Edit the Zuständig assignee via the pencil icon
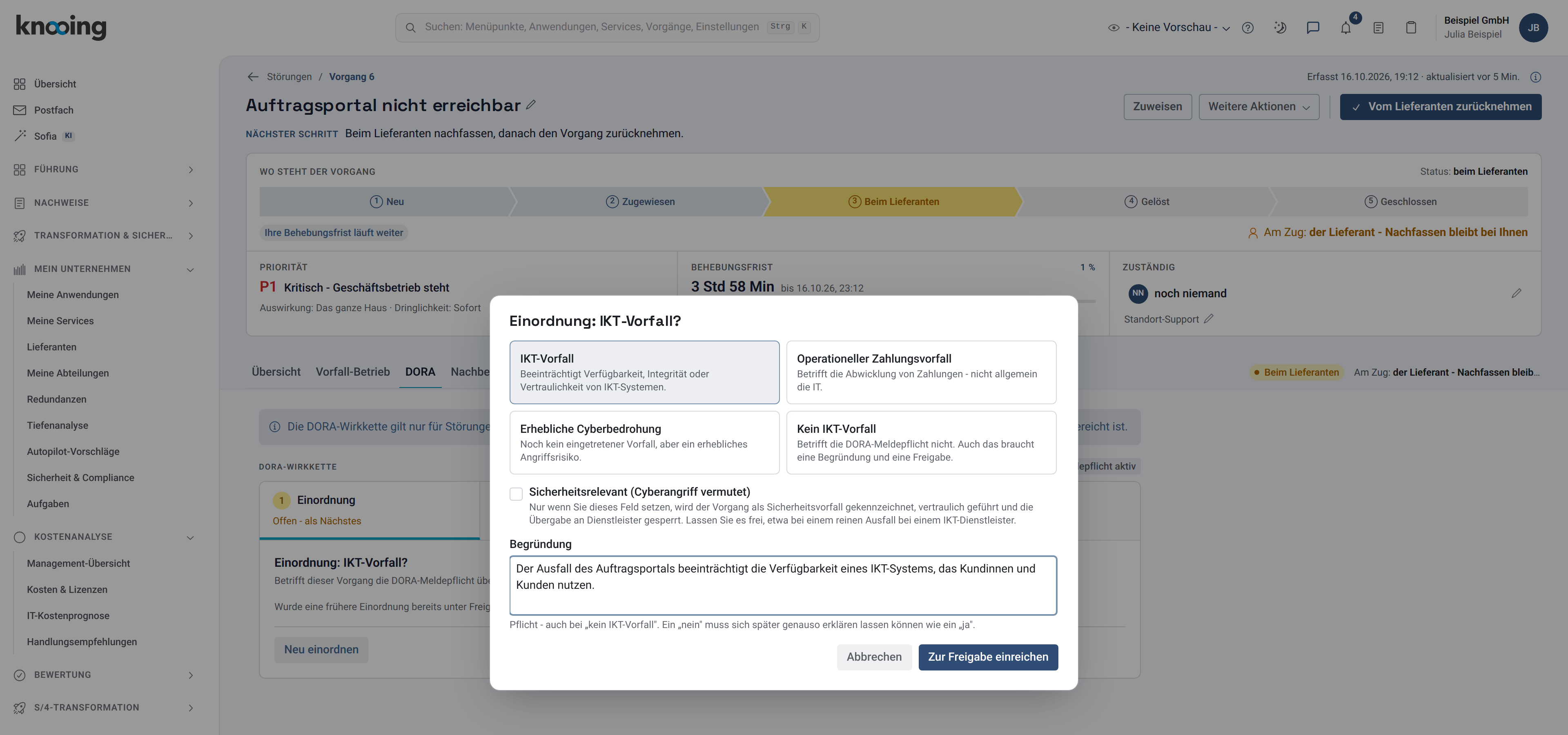This screenshot has width=1568, height=735. tap(1516, 293)
